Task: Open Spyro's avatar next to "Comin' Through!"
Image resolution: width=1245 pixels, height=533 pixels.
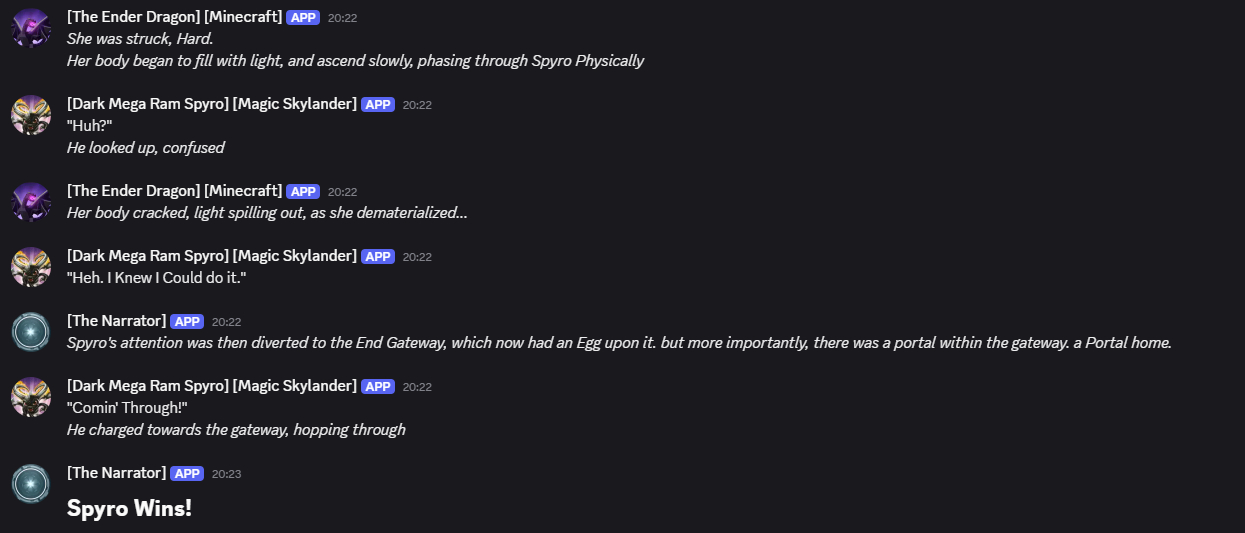Action: [x=31, y=397]
